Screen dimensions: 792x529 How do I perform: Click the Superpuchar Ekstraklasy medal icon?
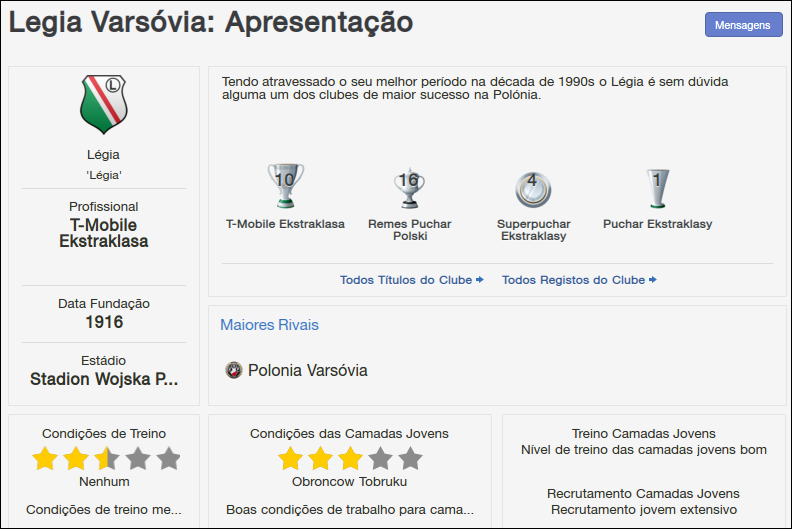click(x=532, y=187)
